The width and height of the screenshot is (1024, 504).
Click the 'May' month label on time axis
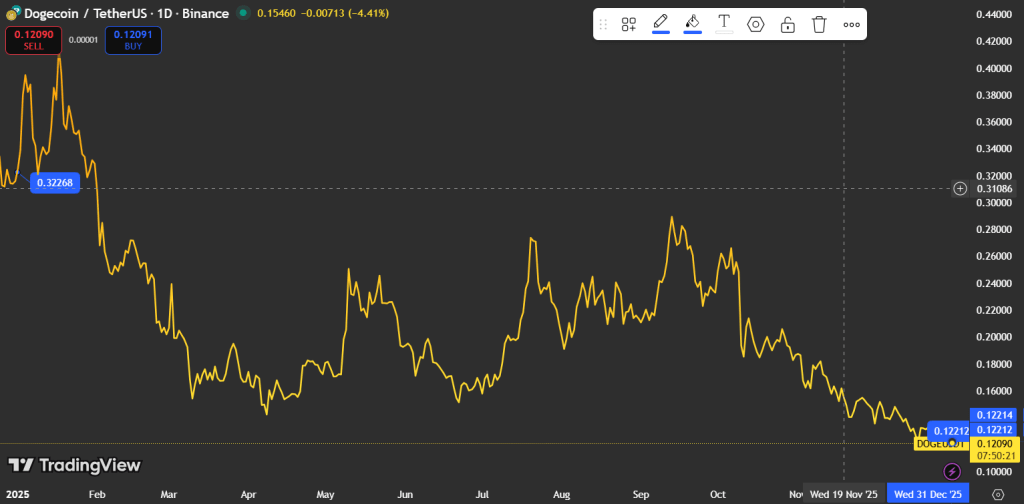(325, 494)
